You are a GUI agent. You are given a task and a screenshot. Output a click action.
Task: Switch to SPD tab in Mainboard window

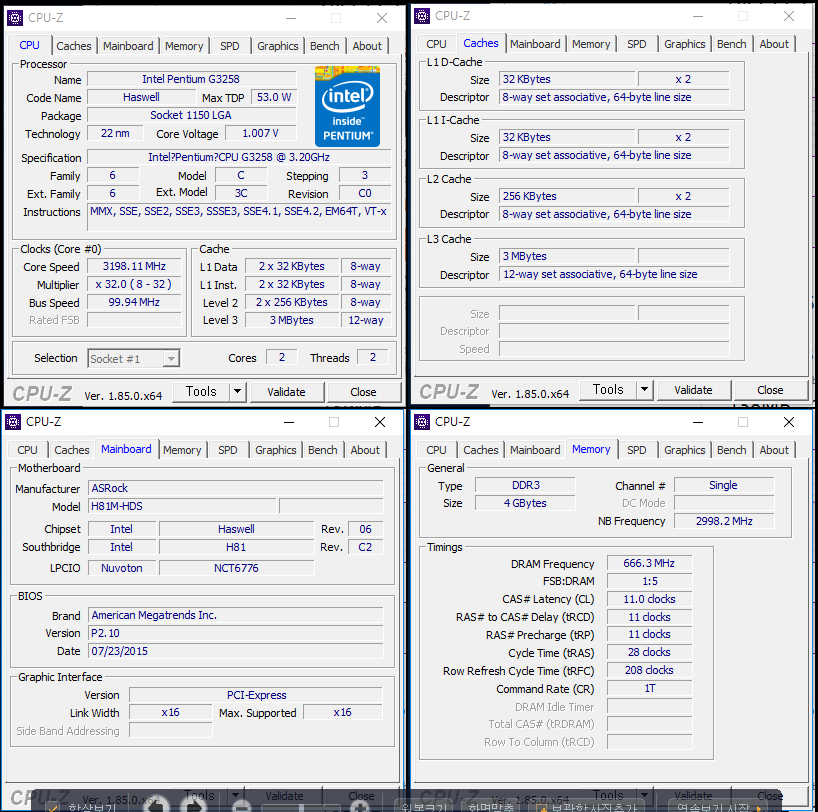[227, 450]
